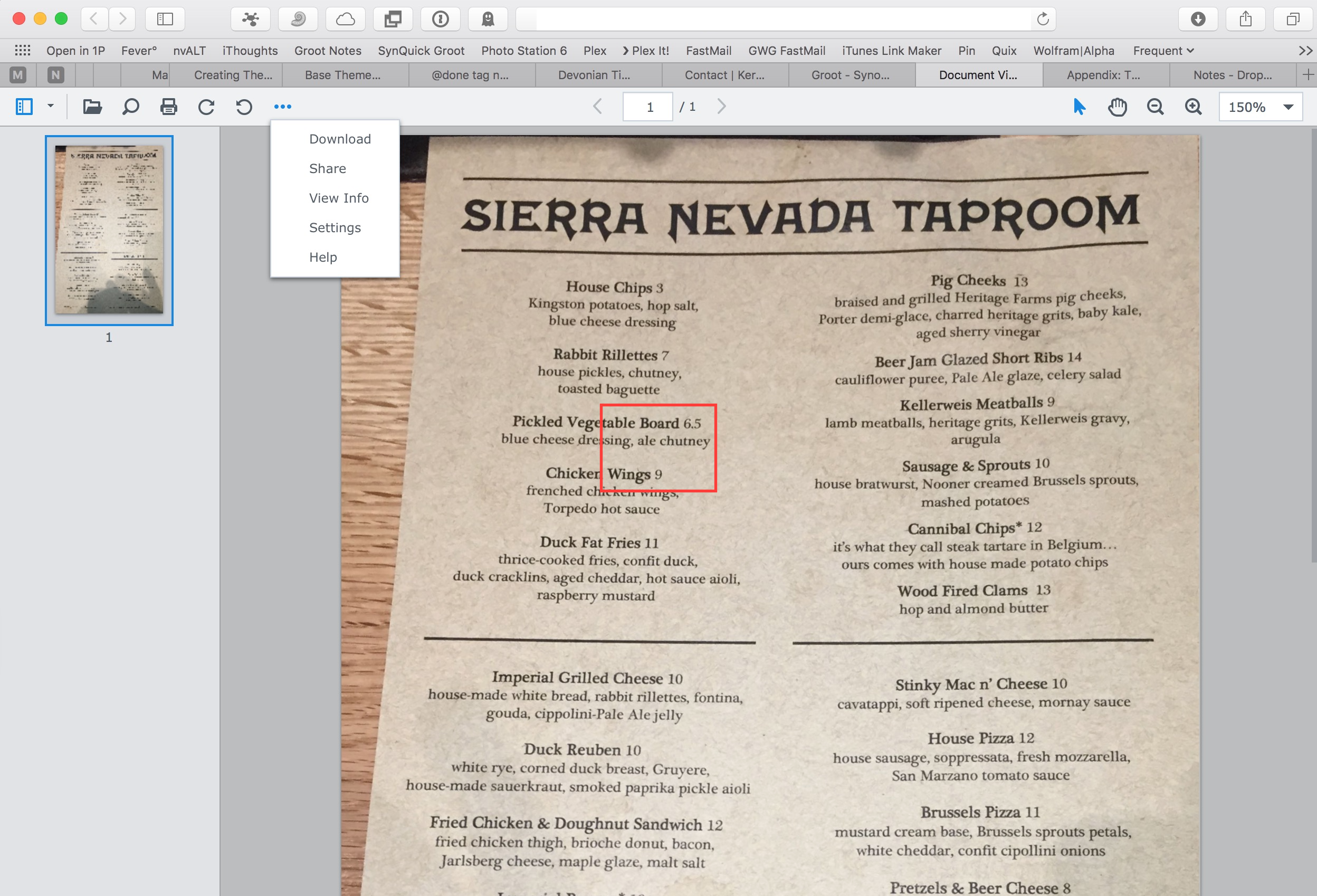Click the cloud toolbar extension icon
This screenshot has height=896, width=1317.
coord(345,18)
